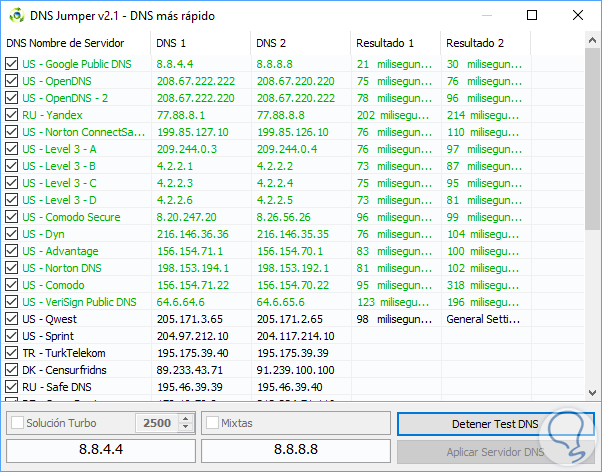Uncheck the US - Level 3 - A checkbox

[x=12, y=149]
